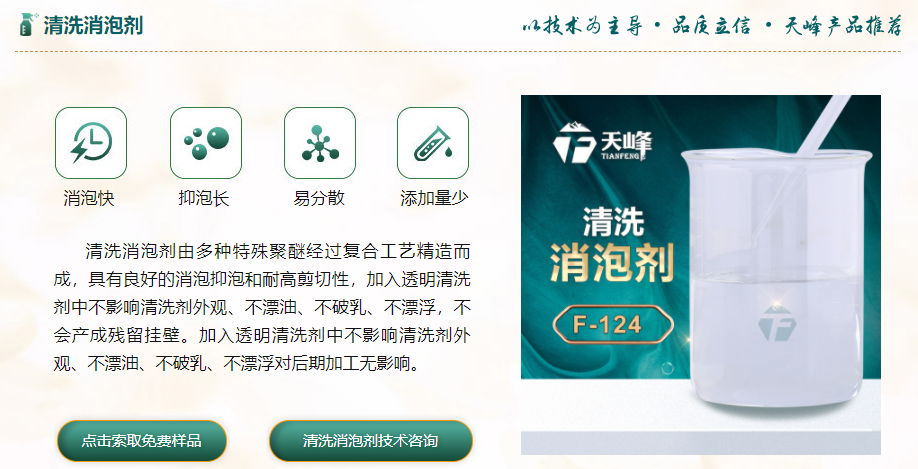Click the 抑泡长 bubbles icon
Screen dimensions: 918x469
pyautogui.click(x=205, y=143)
